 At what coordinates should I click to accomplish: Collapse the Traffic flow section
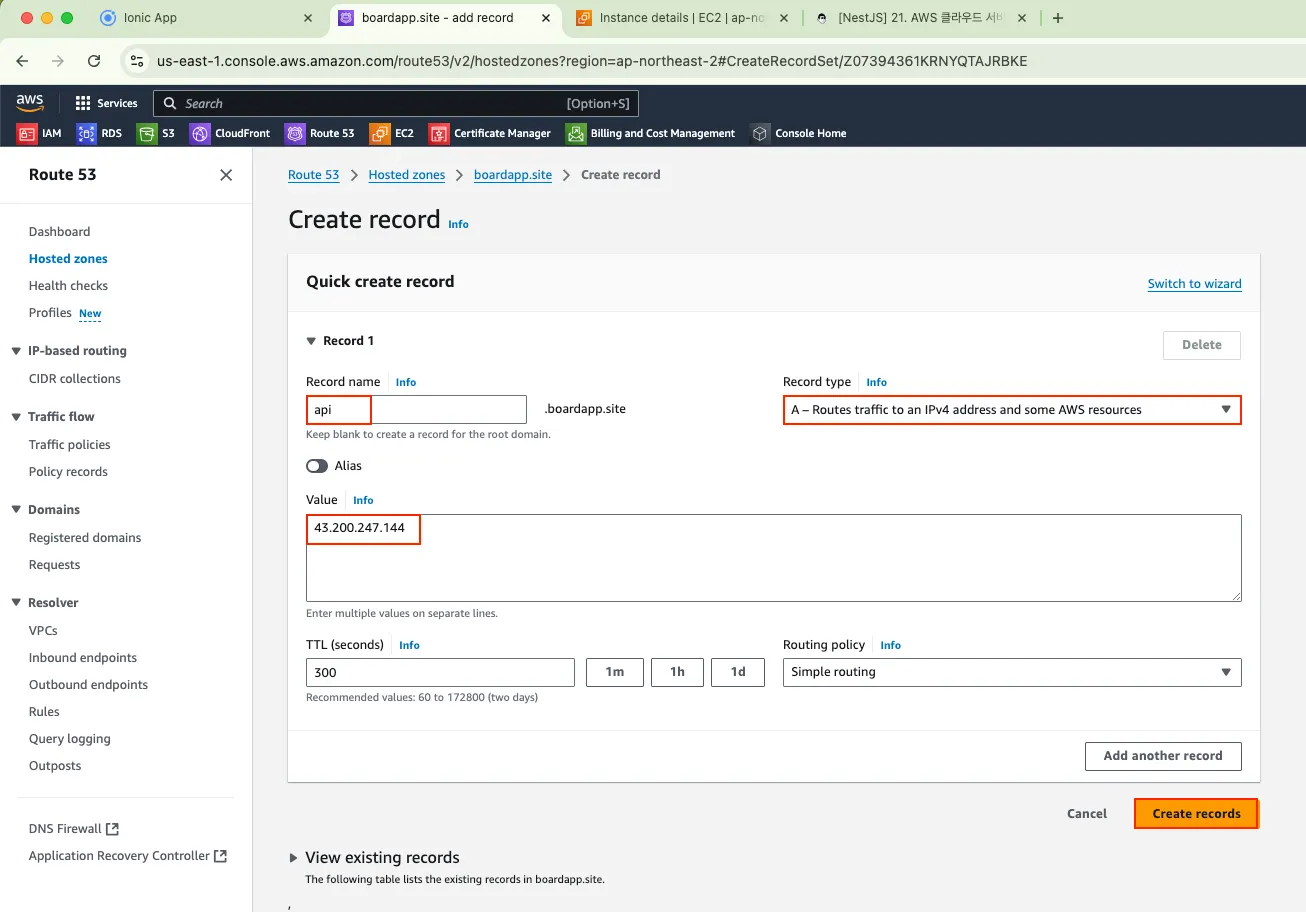(16, 417)
